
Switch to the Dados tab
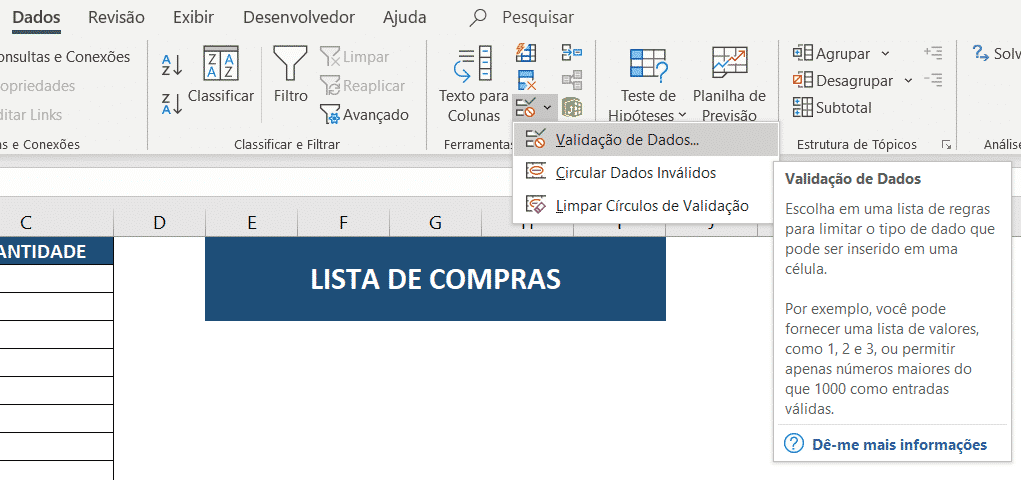(x=36, y=17)
